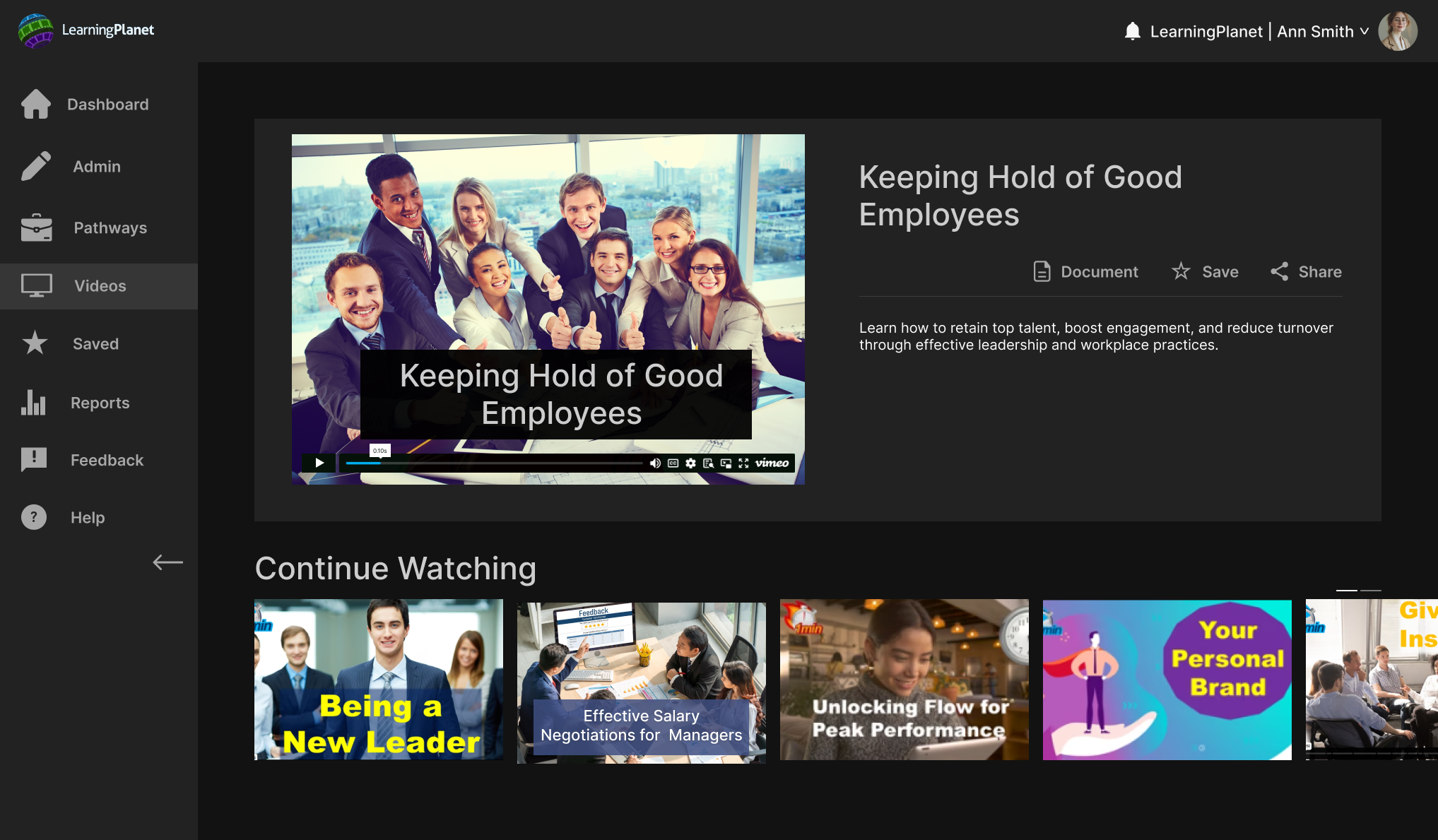Play the Keeping Hold of Good Employees video

tap(319, 463)
